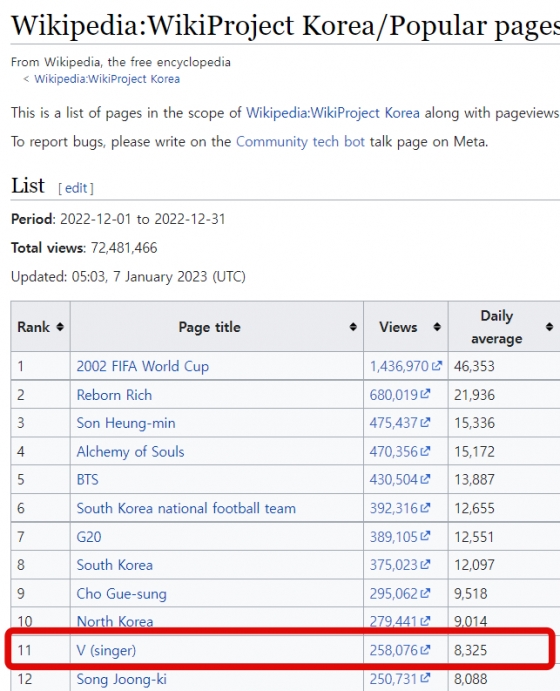Sort table by Rank column arrows
Image resolution: width=560 pixels, height=691 pixels.
point(60,327)
